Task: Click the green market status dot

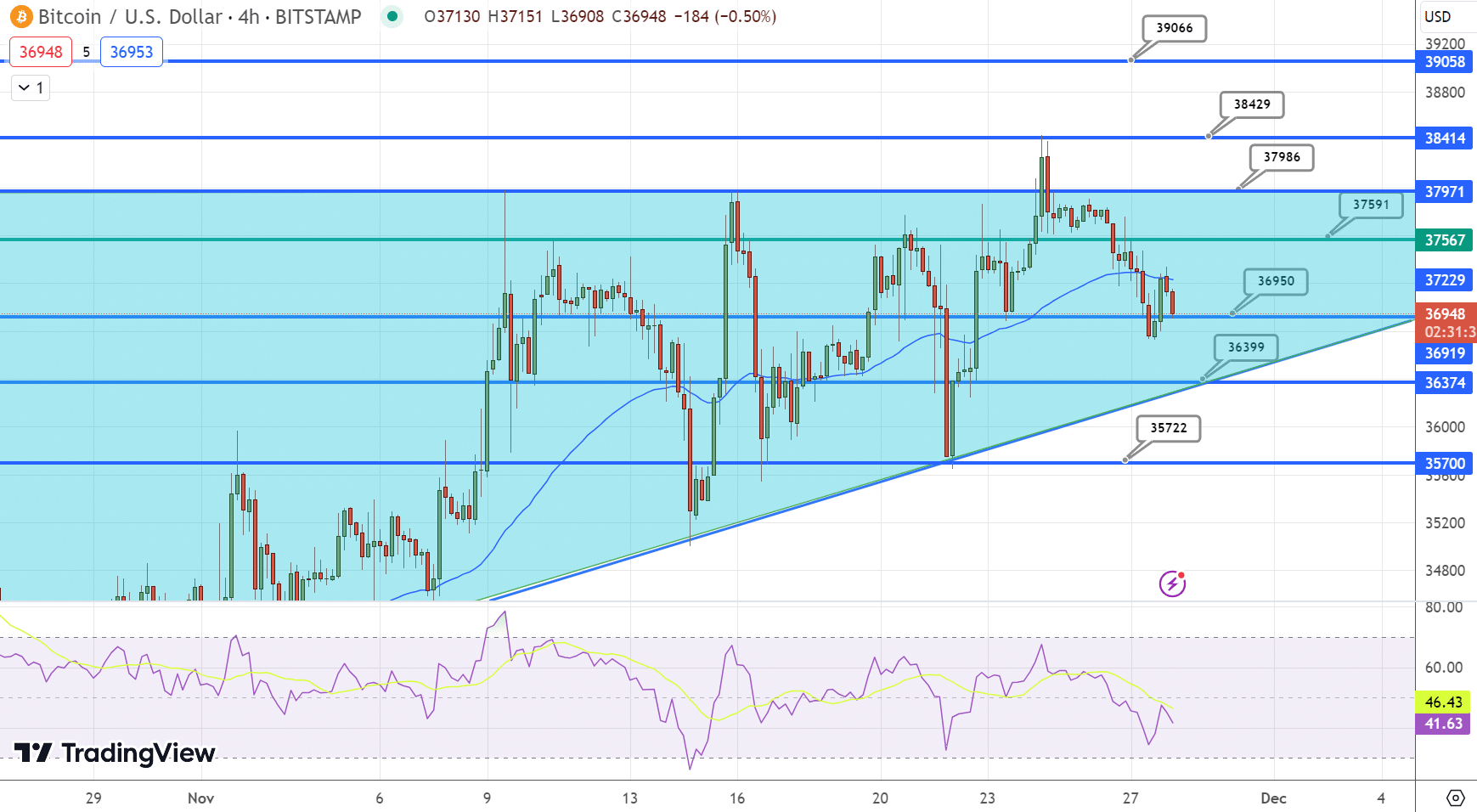Action: coord(392,16)
